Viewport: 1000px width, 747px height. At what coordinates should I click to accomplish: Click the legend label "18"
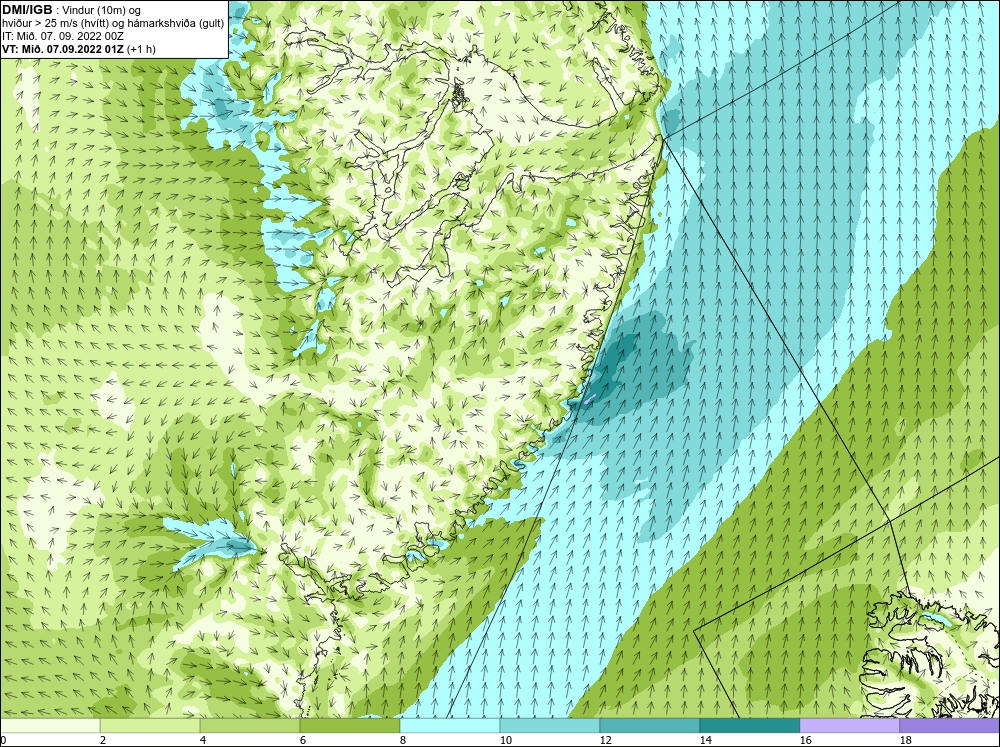[906, 740]
